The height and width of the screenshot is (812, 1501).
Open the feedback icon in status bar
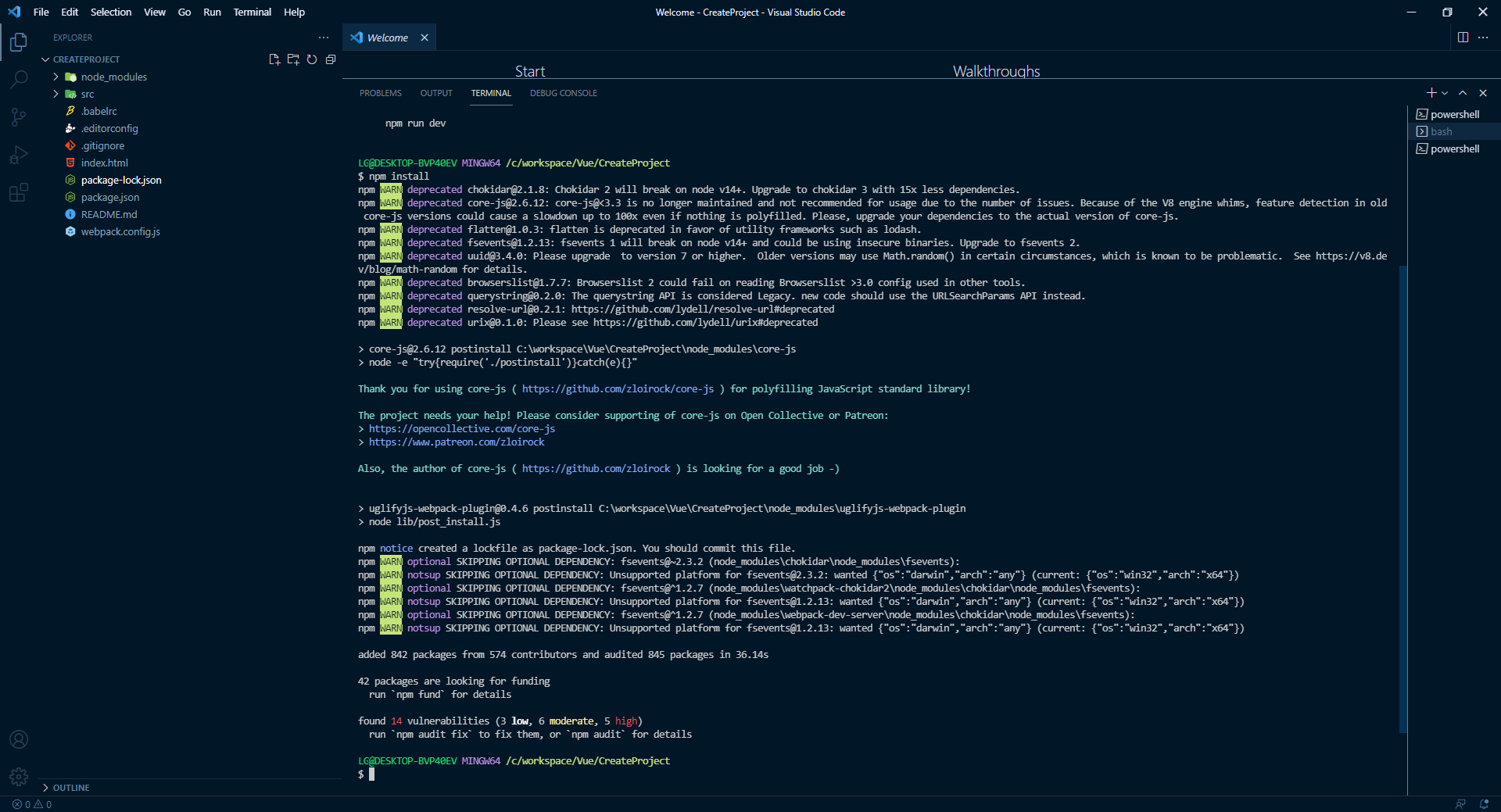tap(1460, 804)
